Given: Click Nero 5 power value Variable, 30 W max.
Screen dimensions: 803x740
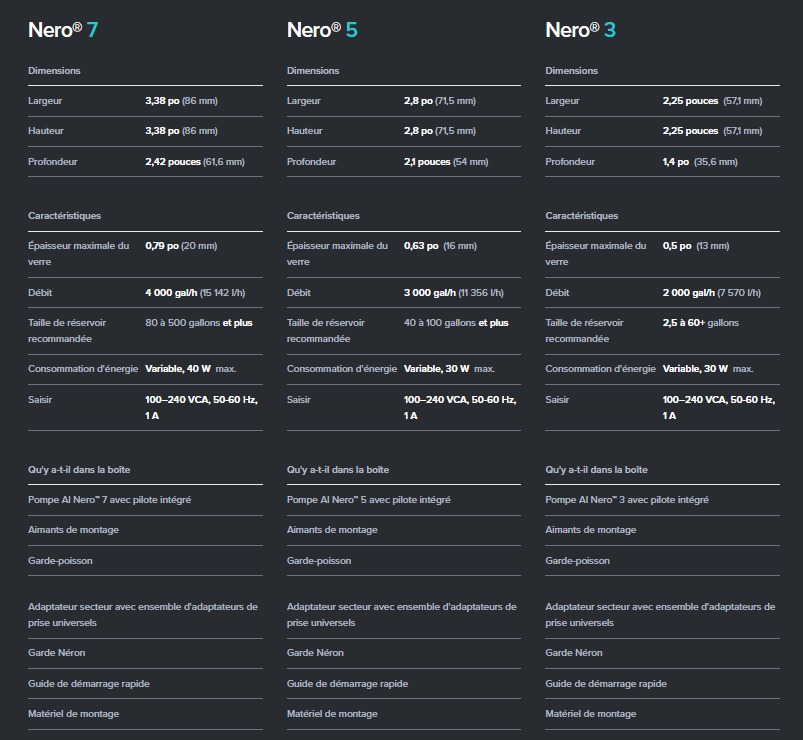Looking at the screenshot, I should (449, 369).
